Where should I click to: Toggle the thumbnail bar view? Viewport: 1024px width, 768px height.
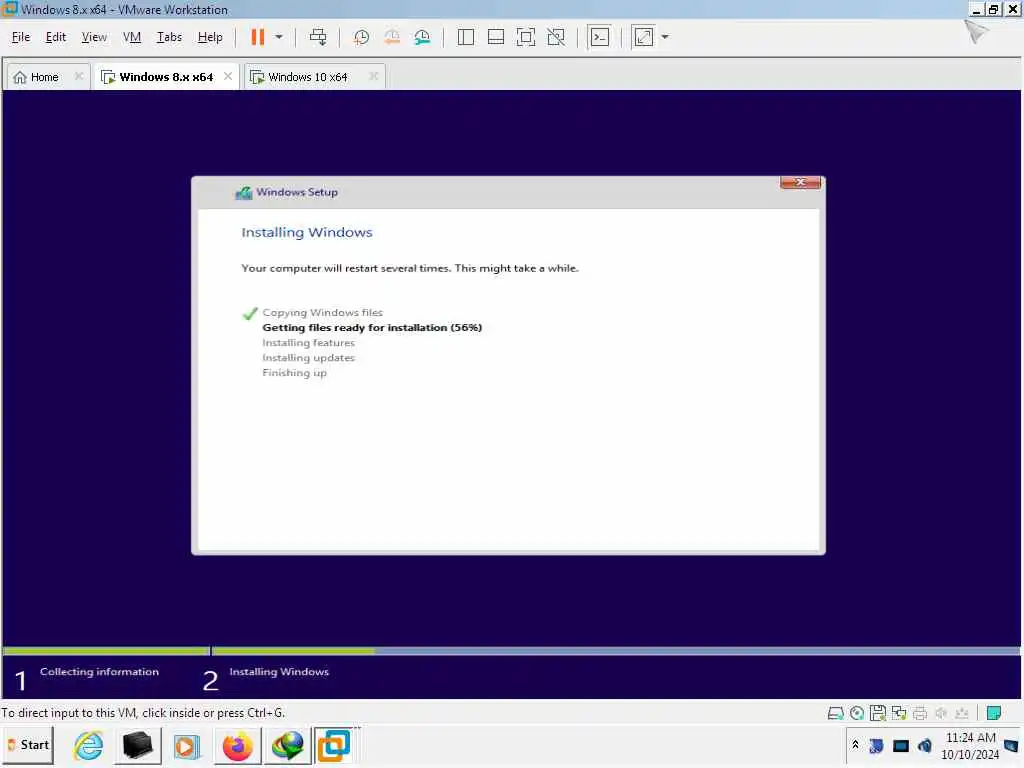pos(496,37)
